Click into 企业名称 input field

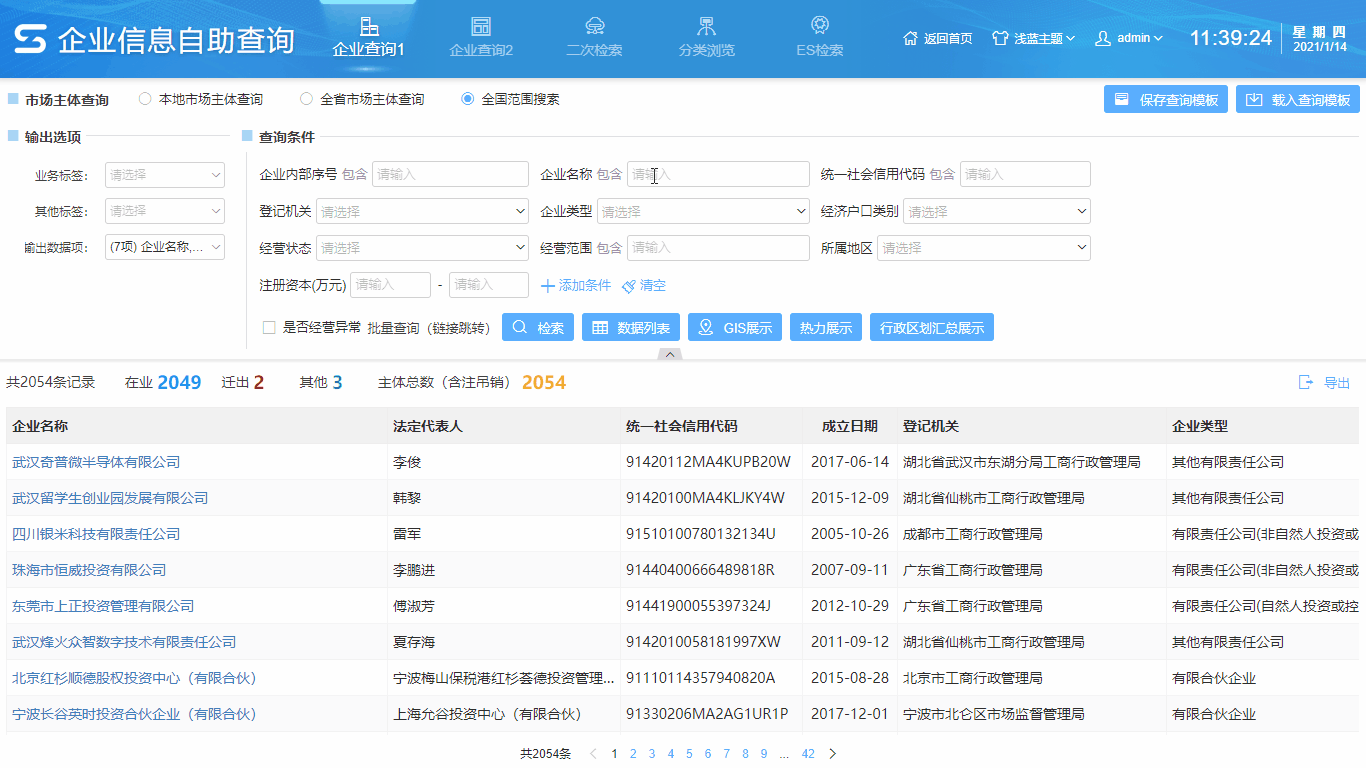[x=718, y=175]
